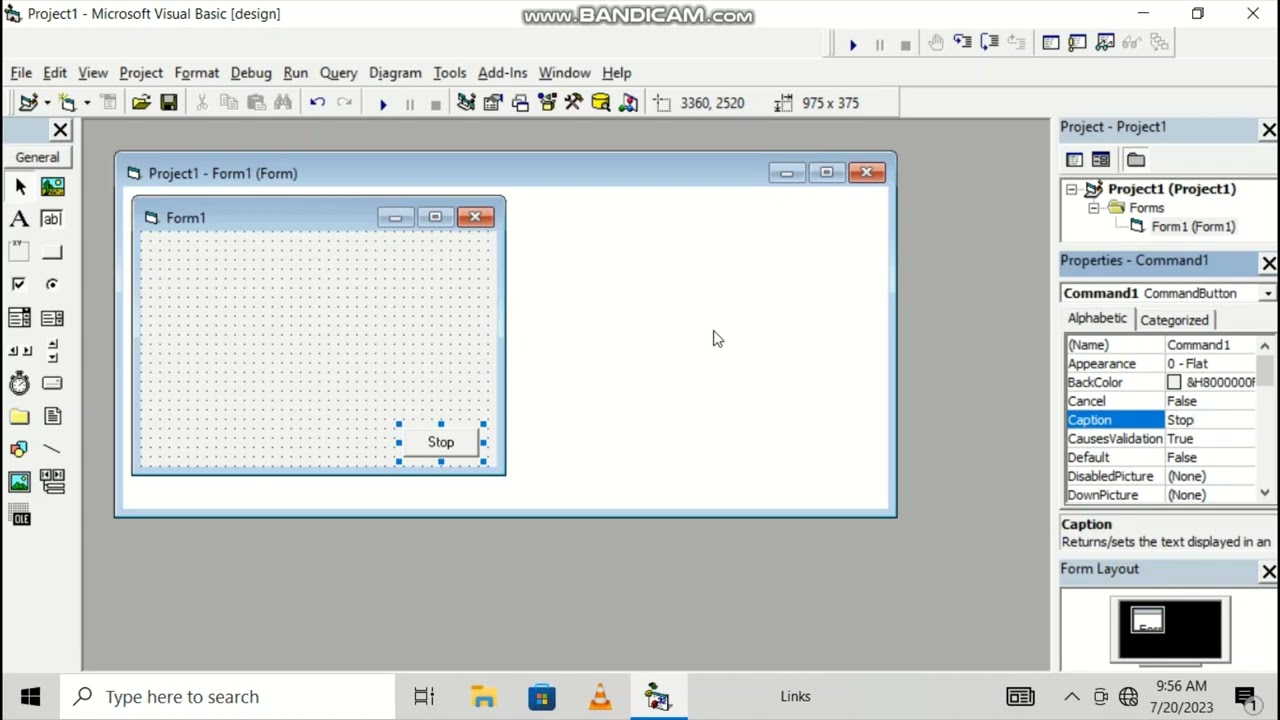
Task: Select Form1 (Form1) in project tree
Action: click(x=1193, y=227)
